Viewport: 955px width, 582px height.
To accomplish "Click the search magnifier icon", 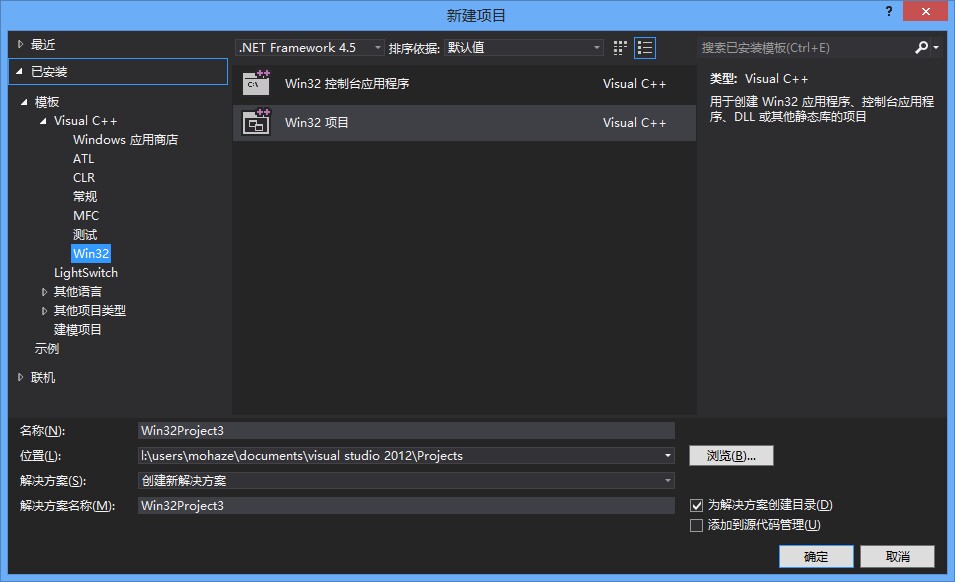I will point(921,47).
